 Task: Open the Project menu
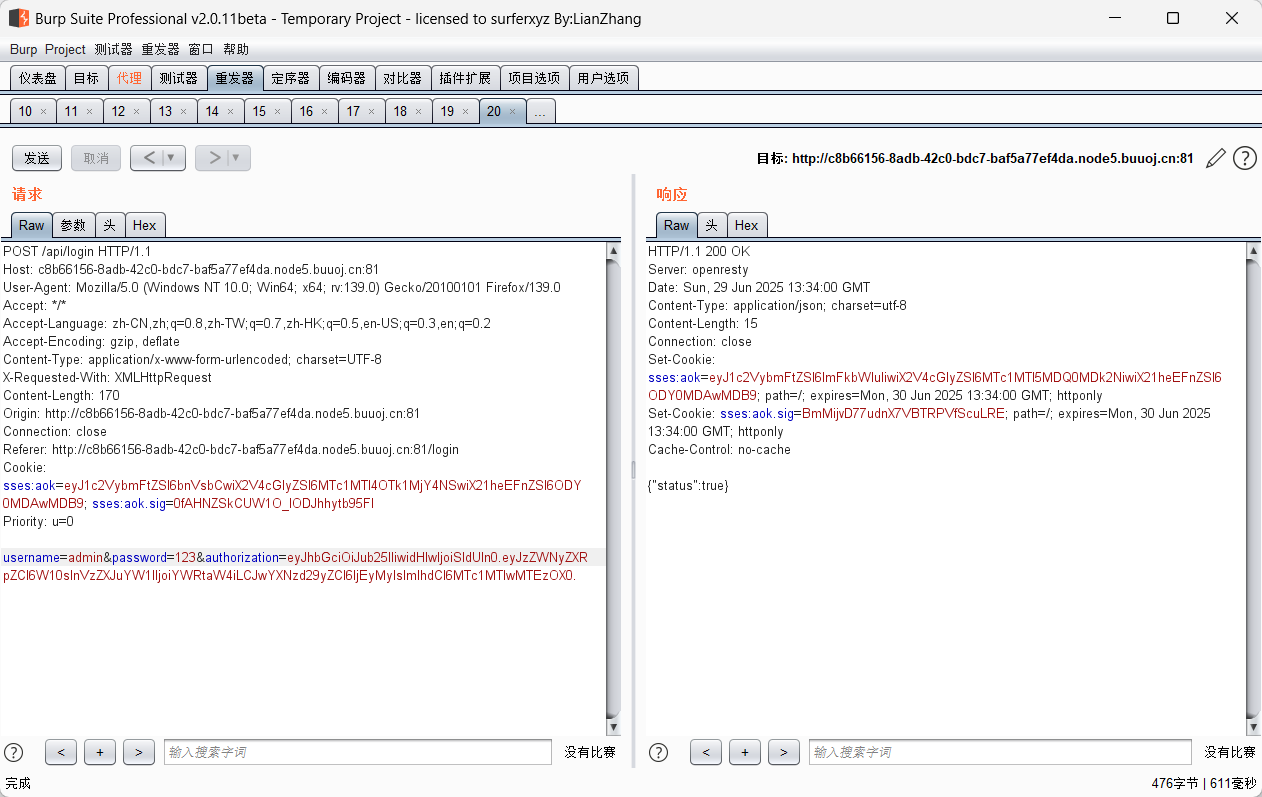[x=66, y=49]
